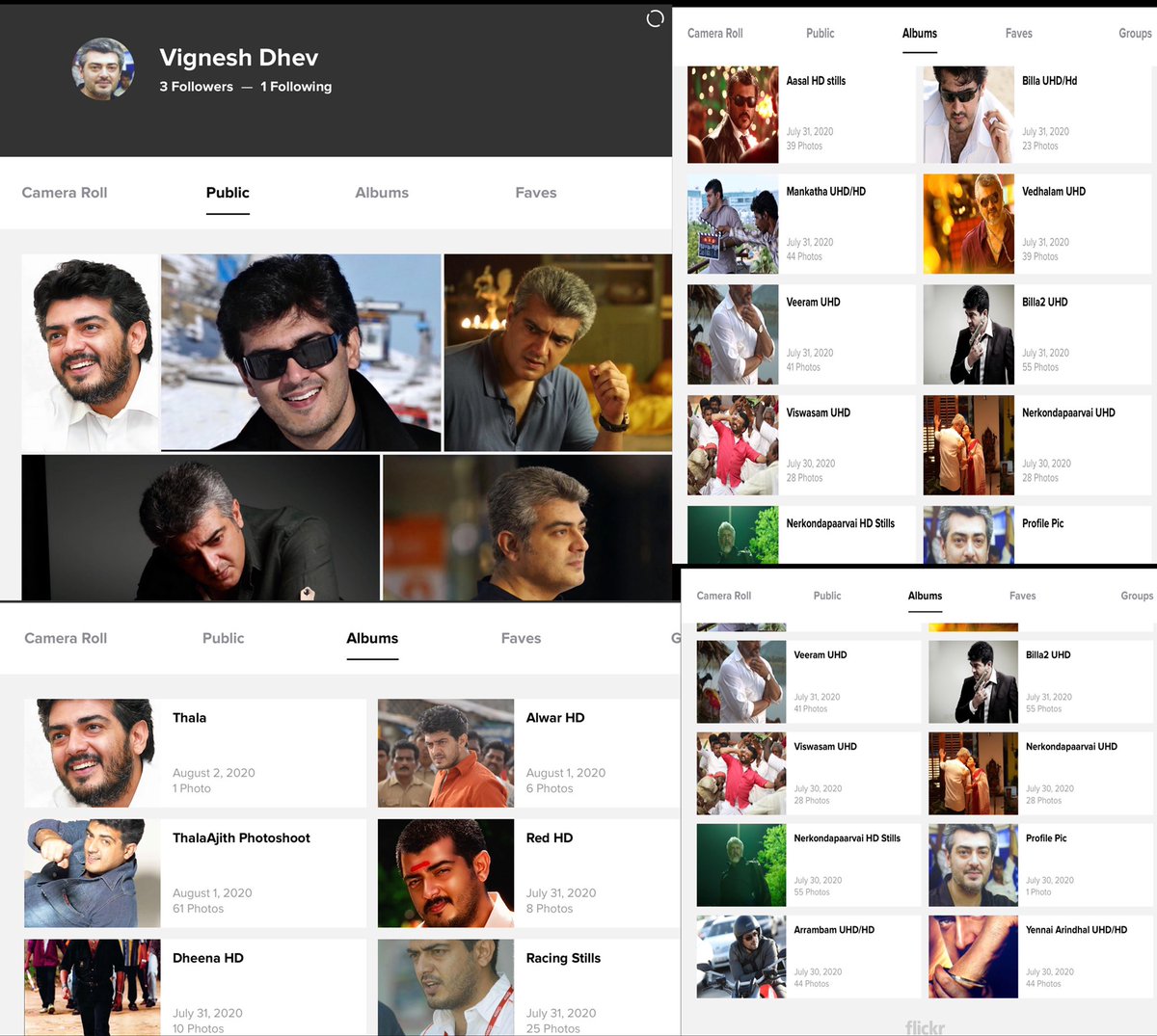Open Vignesh Dhev's profile avatar
Image resolution: width=1157 pixels, height=1036 pixels.
click(102, 69)
